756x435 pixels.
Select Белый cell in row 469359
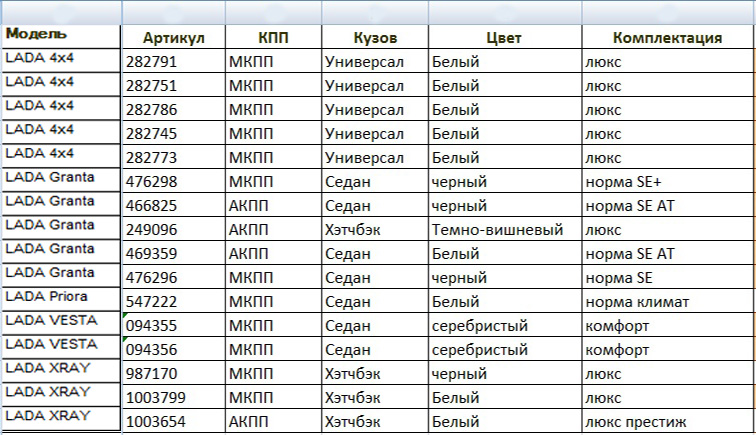pos(505,253)
